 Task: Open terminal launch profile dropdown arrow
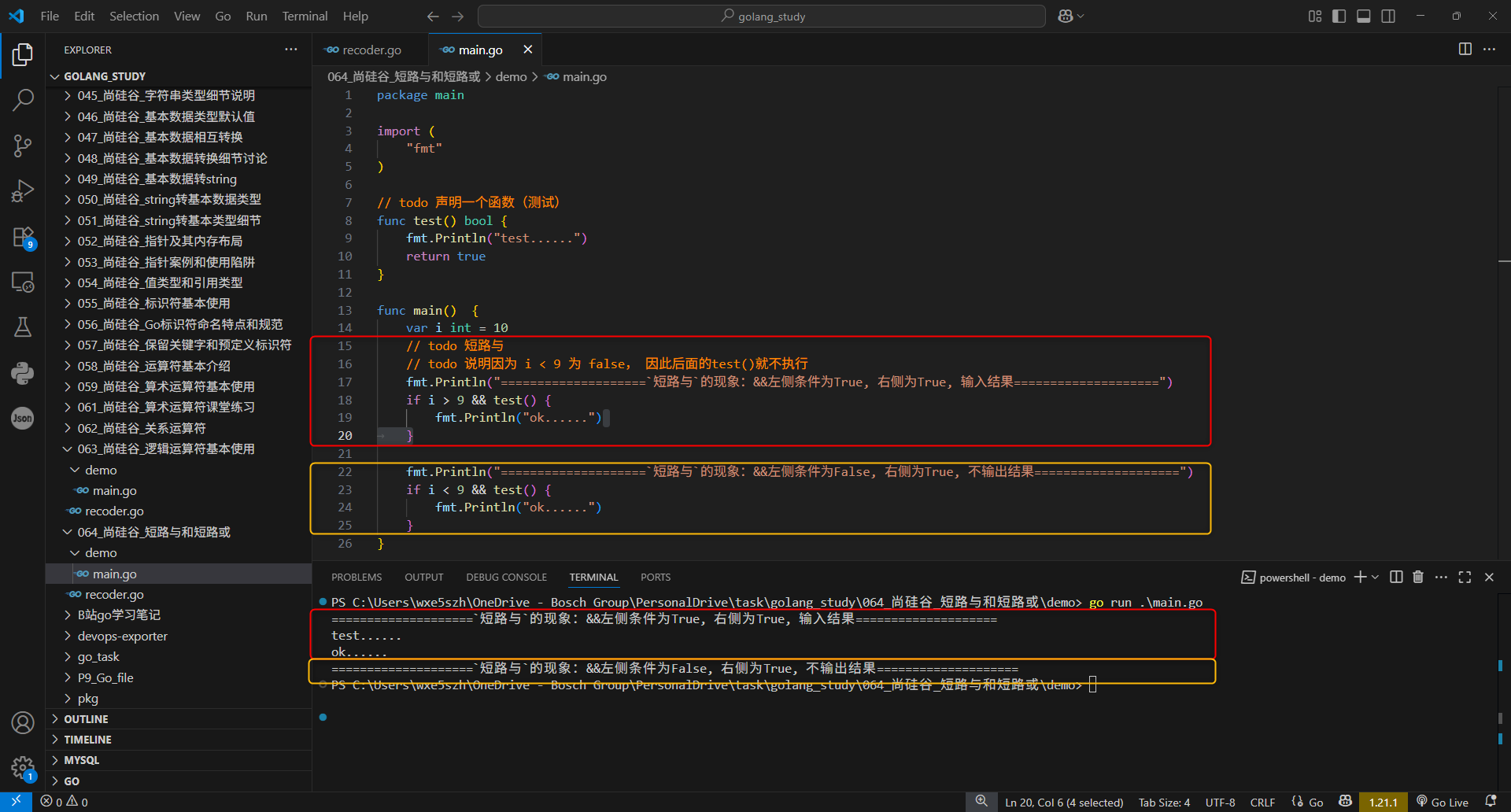[x=1375, y=578]
